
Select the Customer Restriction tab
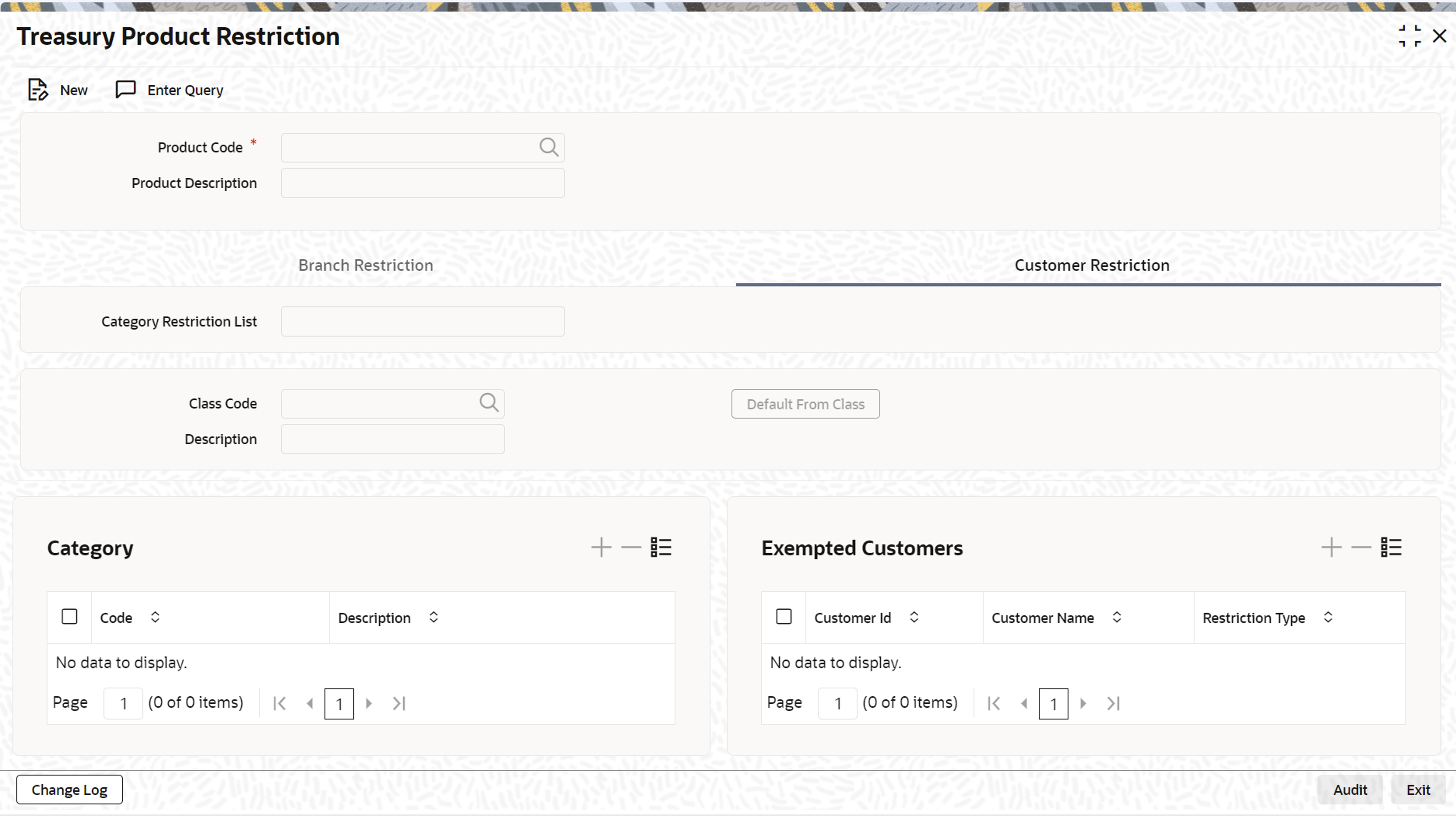tap(1091, 266)
